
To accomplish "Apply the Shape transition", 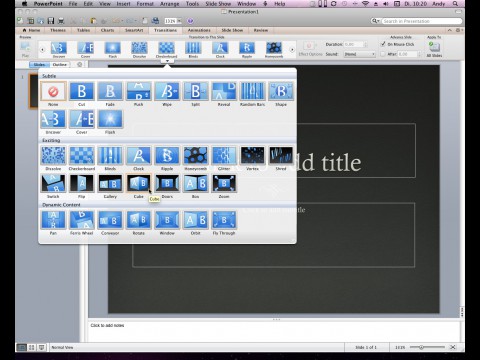I will [281, 91].
